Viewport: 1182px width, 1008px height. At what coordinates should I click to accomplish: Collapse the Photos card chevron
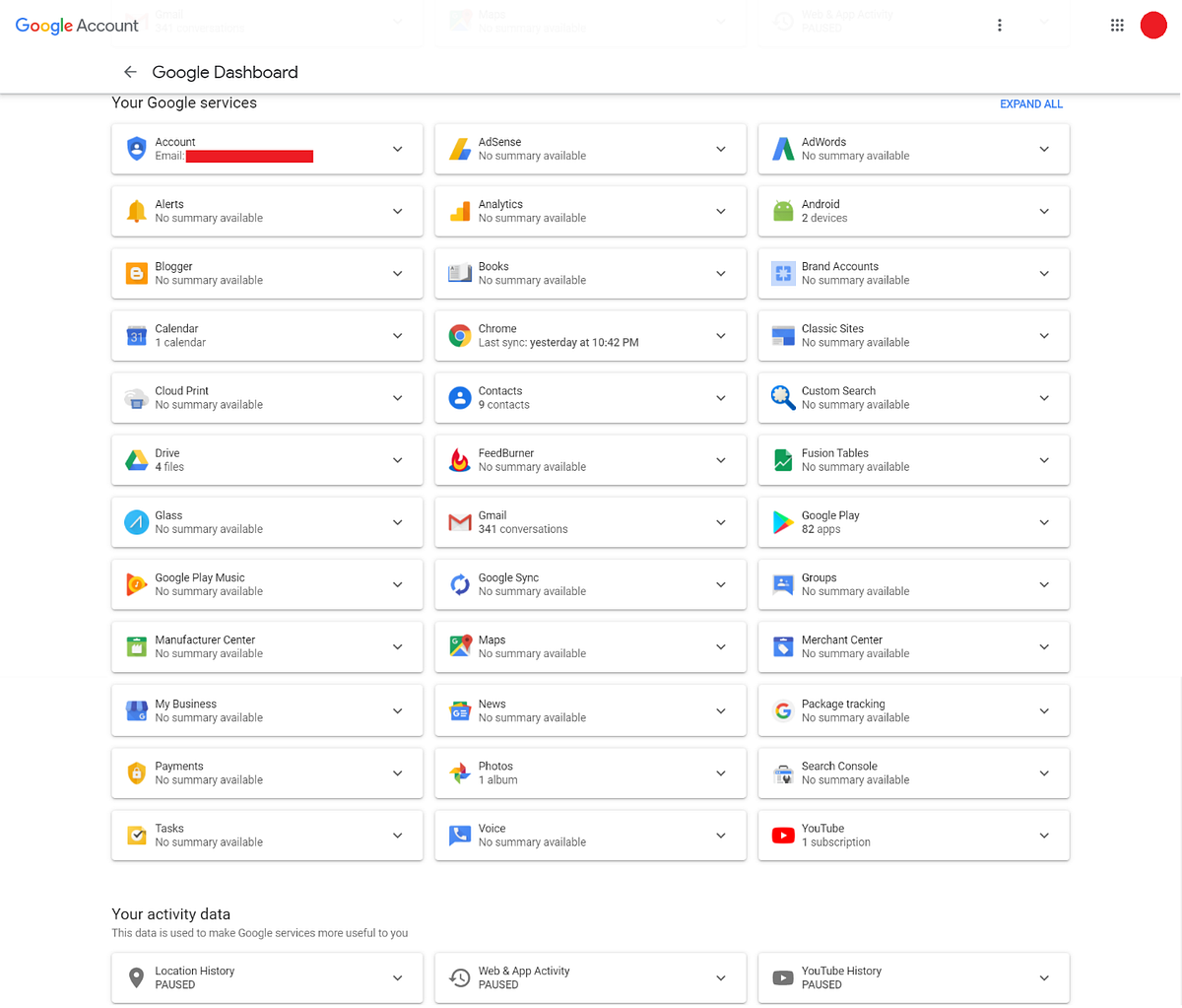coord(721,773)
